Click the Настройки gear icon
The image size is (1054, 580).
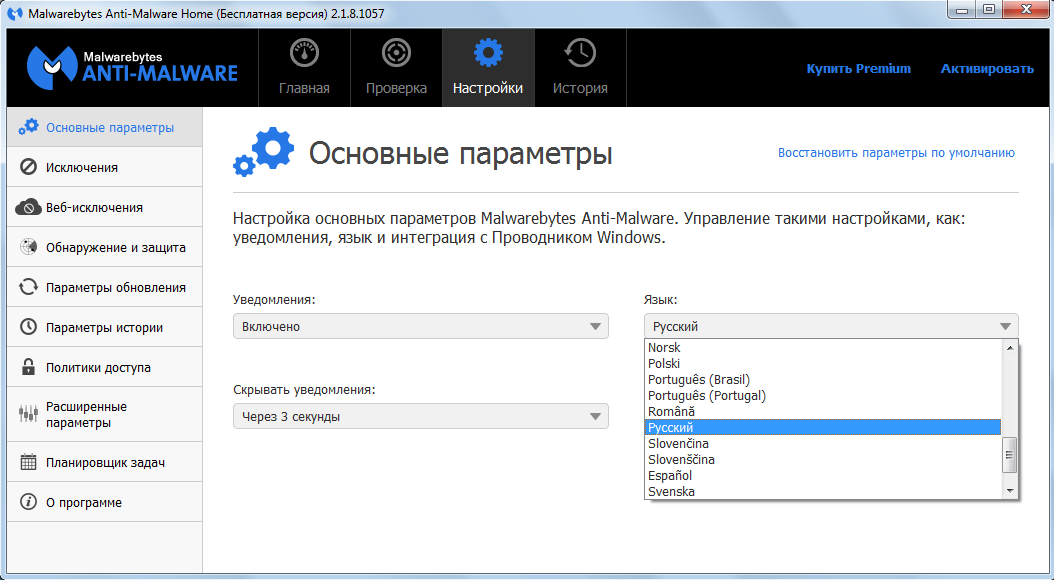(x=488, y=52)
